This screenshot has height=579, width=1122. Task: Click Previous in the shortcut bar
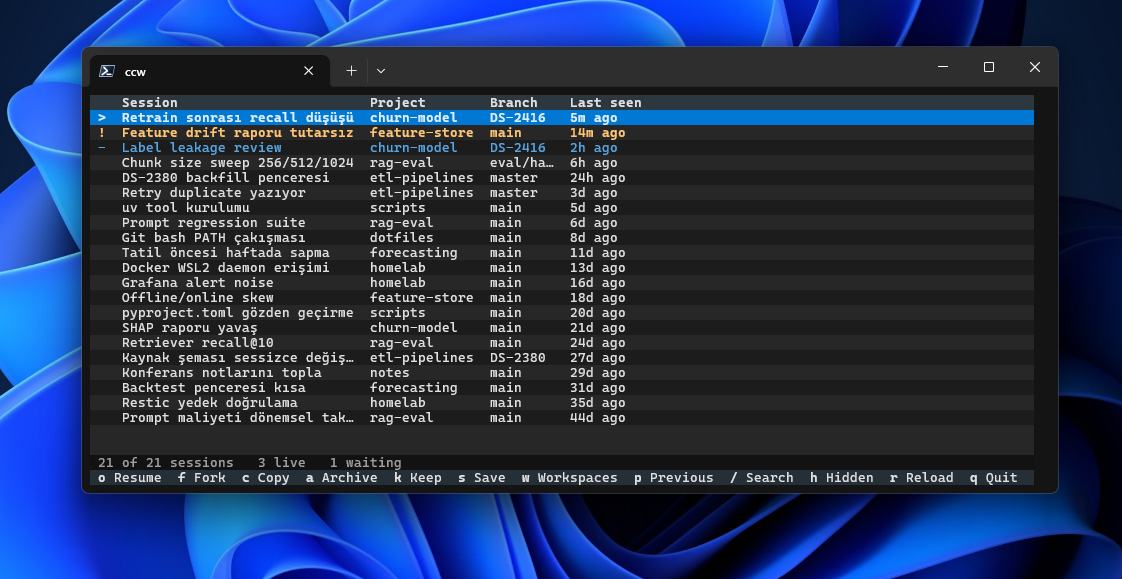(673, 477)
